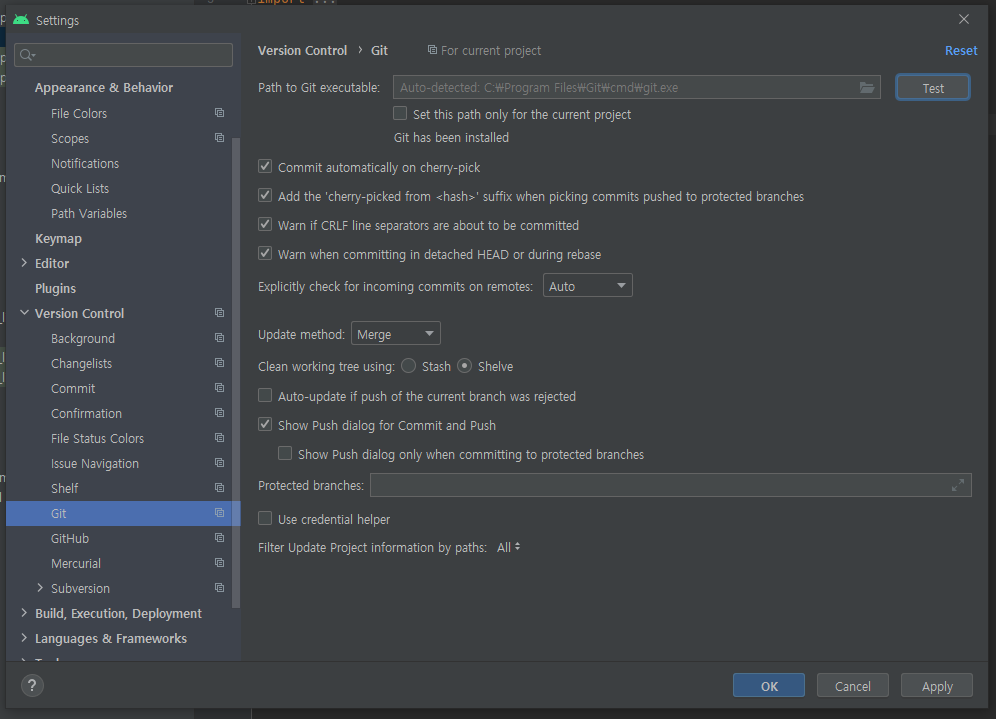Viewport: 996px width, 719px height.
Task: Click the Android Studio logo in title bar
Action: (x=21, y=20)
